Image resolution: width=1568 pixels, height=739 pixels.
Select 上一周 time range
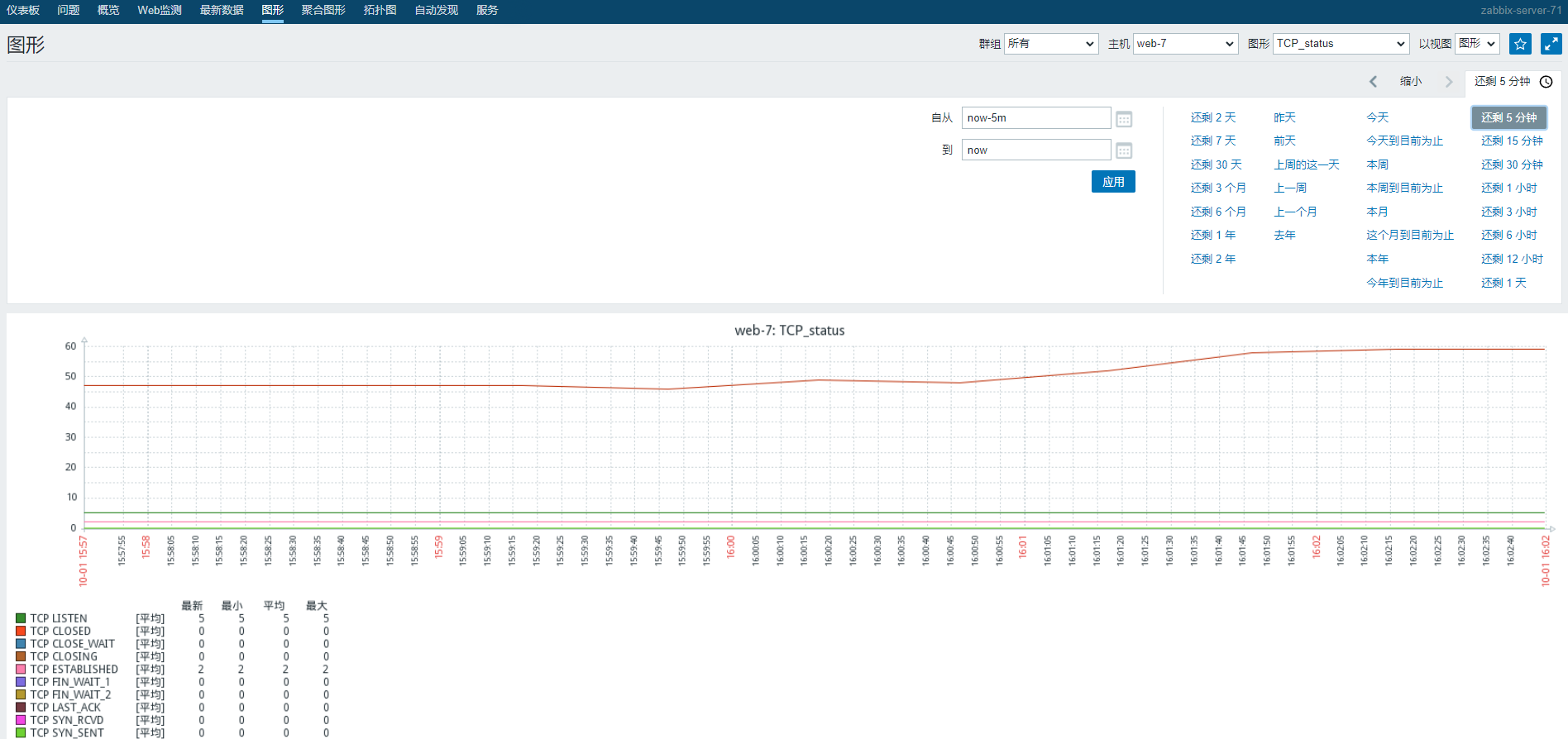tap(1290, 188)
